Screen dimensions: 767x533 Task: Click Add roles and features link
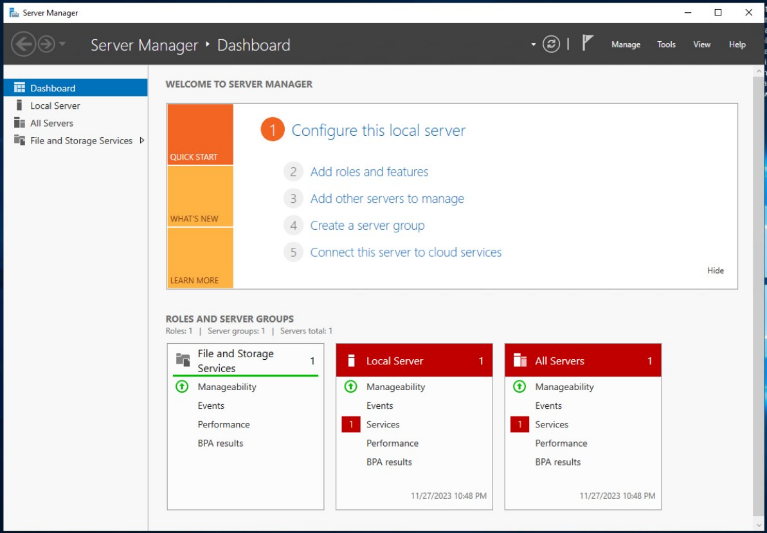pos(369,172)
